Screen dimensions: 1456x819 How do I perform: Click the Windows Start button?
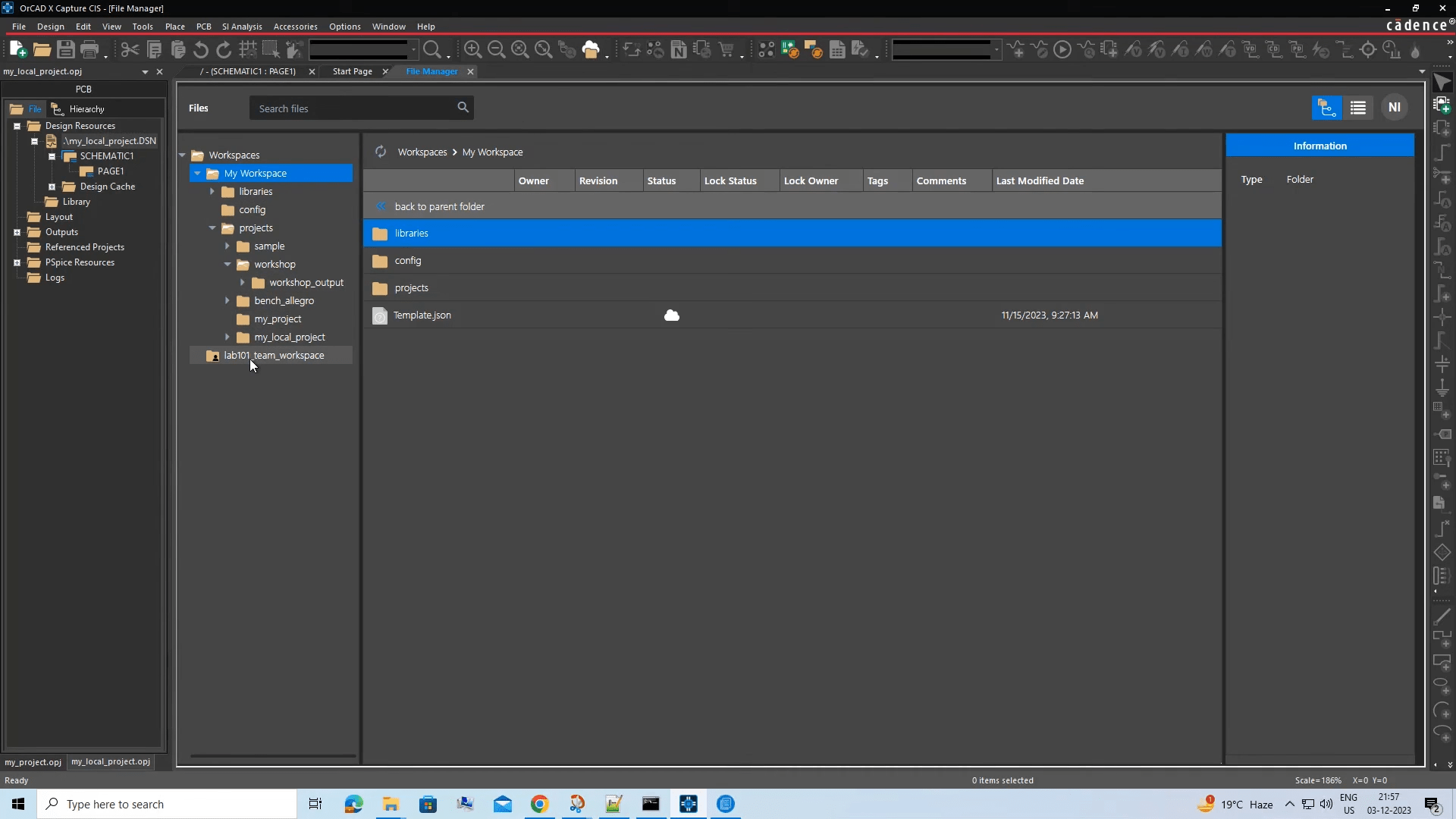(x=18, y=804)
